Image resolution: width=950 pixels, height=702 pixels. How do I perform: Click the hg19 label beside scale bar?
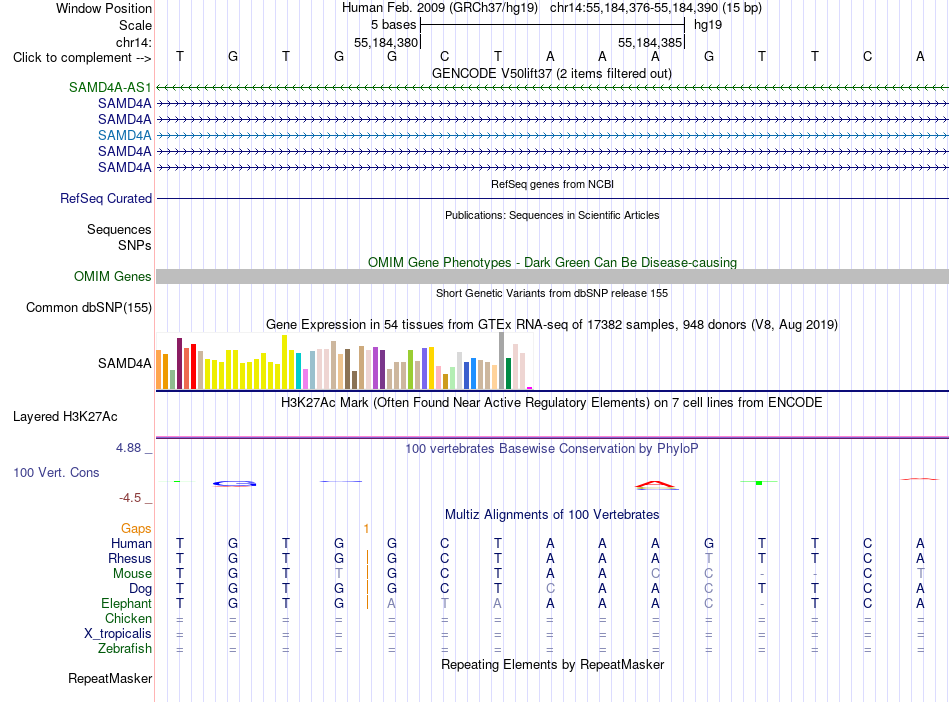pos(708,25)
